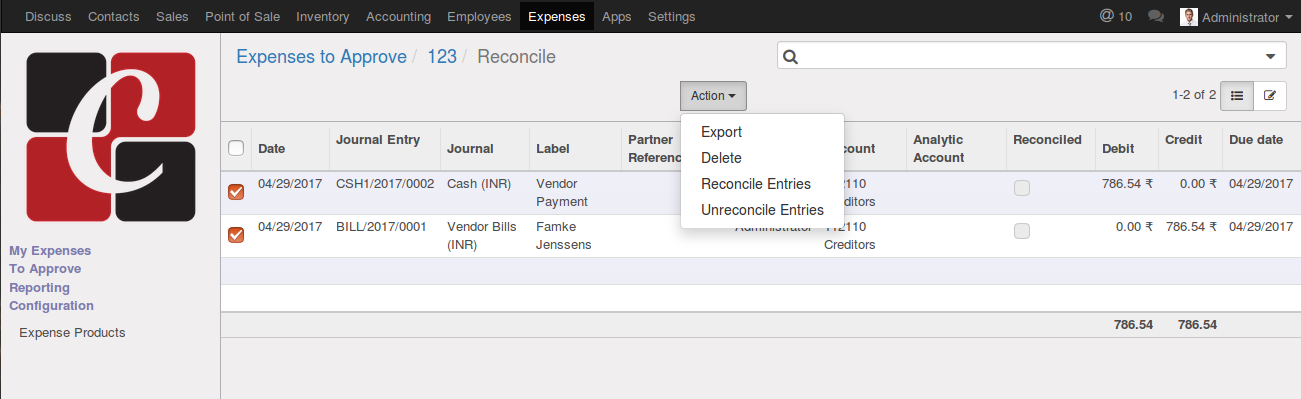Image resolution: width=1301 pixels, height=399 pixels.
Task: Select Export in the Action menu
Action: pyautogui.click(x=721, y=132)
